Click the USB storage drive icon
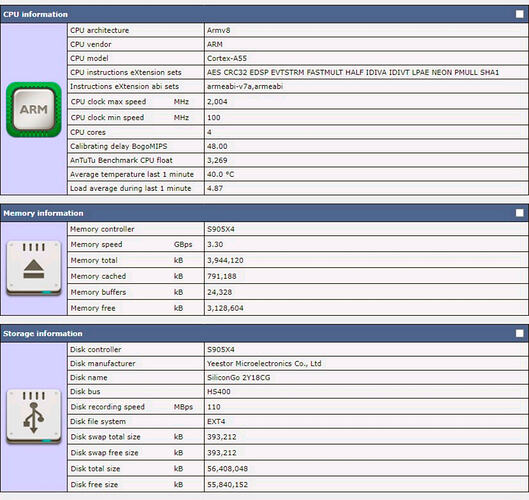 [x=34, y=416]
